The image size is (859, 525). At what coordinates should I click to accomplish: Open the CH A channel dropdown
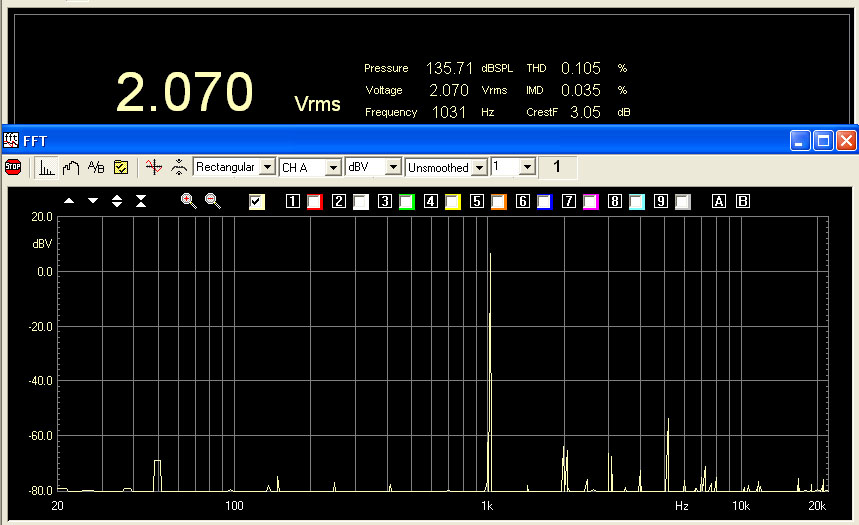coord(334,167)
